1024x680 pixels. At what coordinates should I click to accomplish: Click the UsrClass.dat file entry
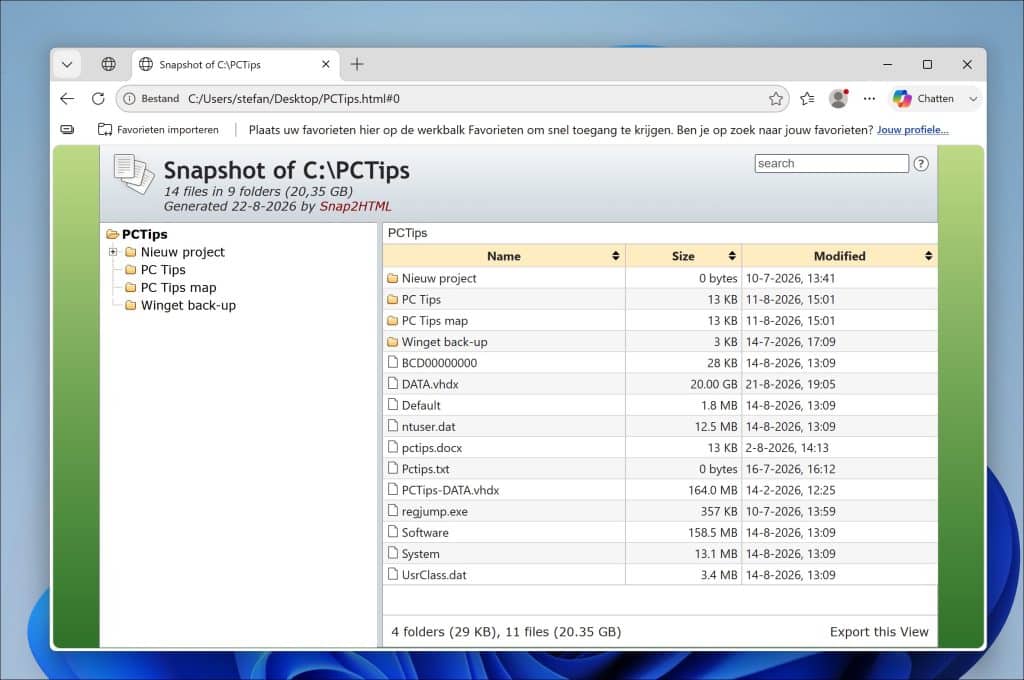click(434, 575)
